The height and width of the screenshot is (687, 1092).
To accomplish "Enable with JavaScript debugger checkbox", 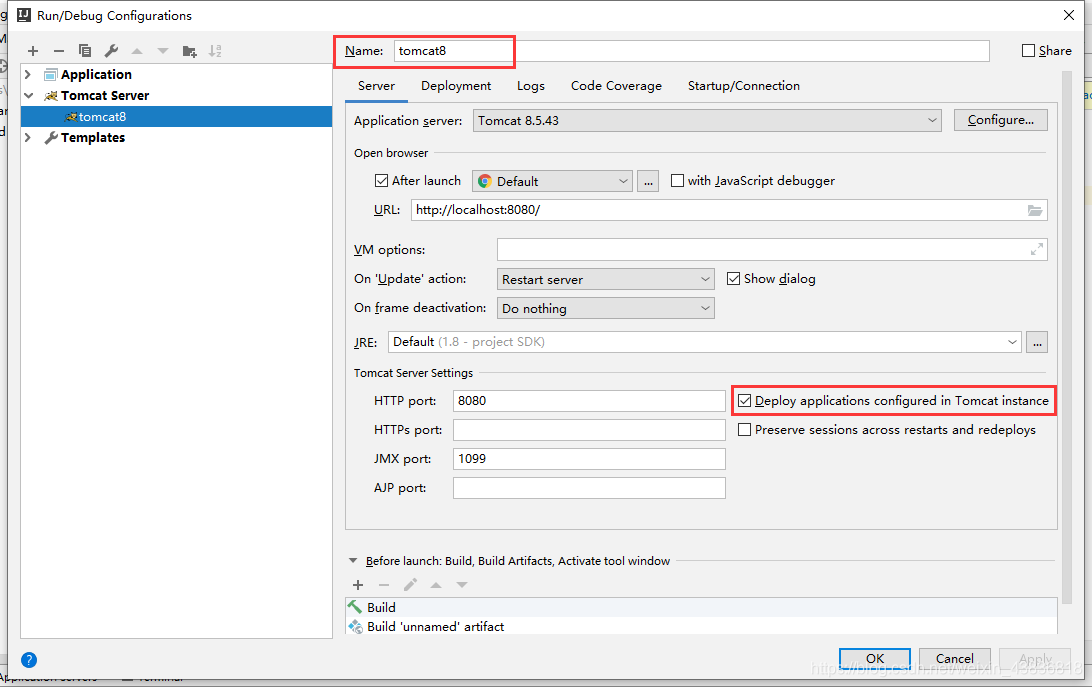I will pyautogui.click(x=677, y=181).
